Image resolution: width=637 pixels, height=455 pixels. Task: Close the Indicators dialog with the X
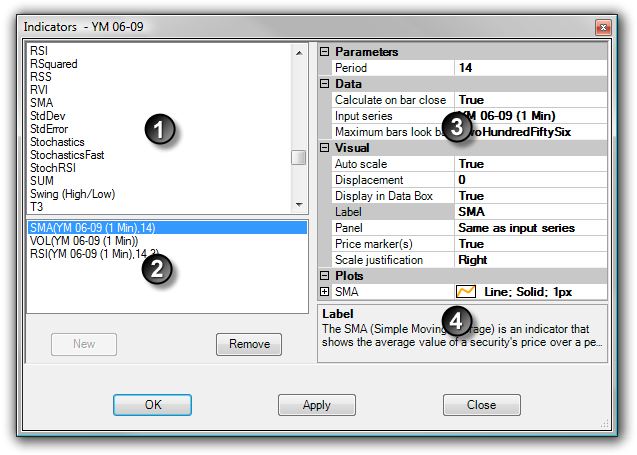pos(603,24)
